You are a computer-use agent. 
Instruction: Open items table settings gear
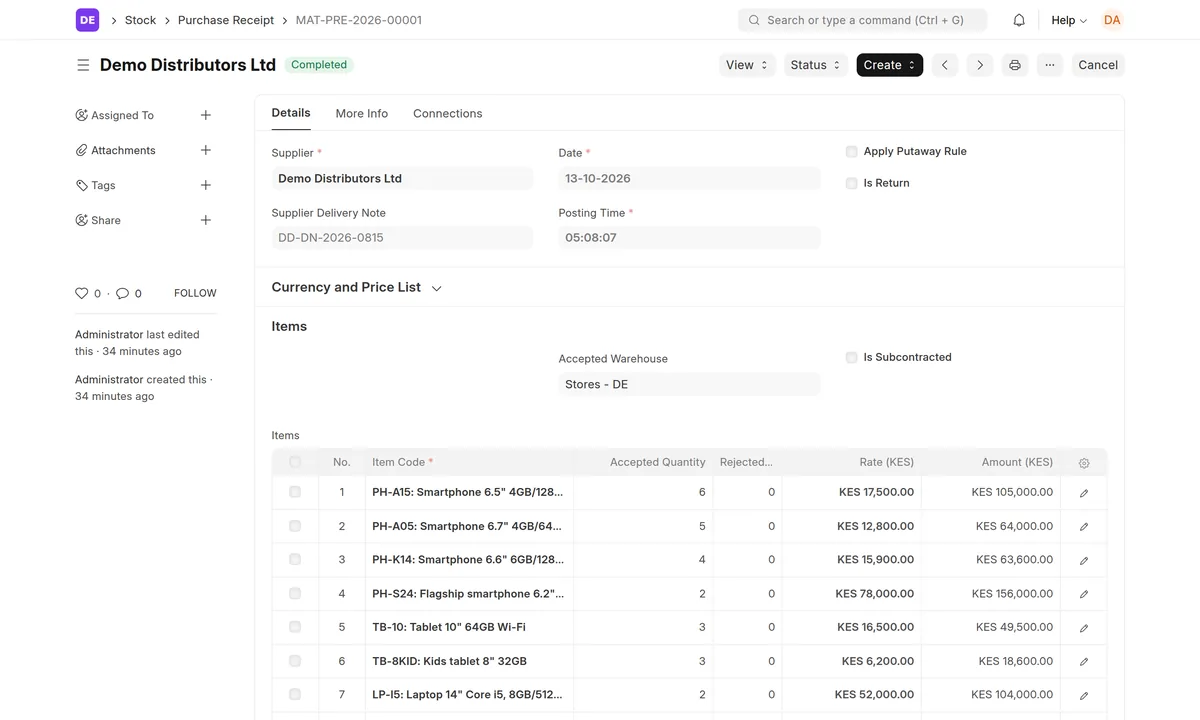tap(1084, 463)
